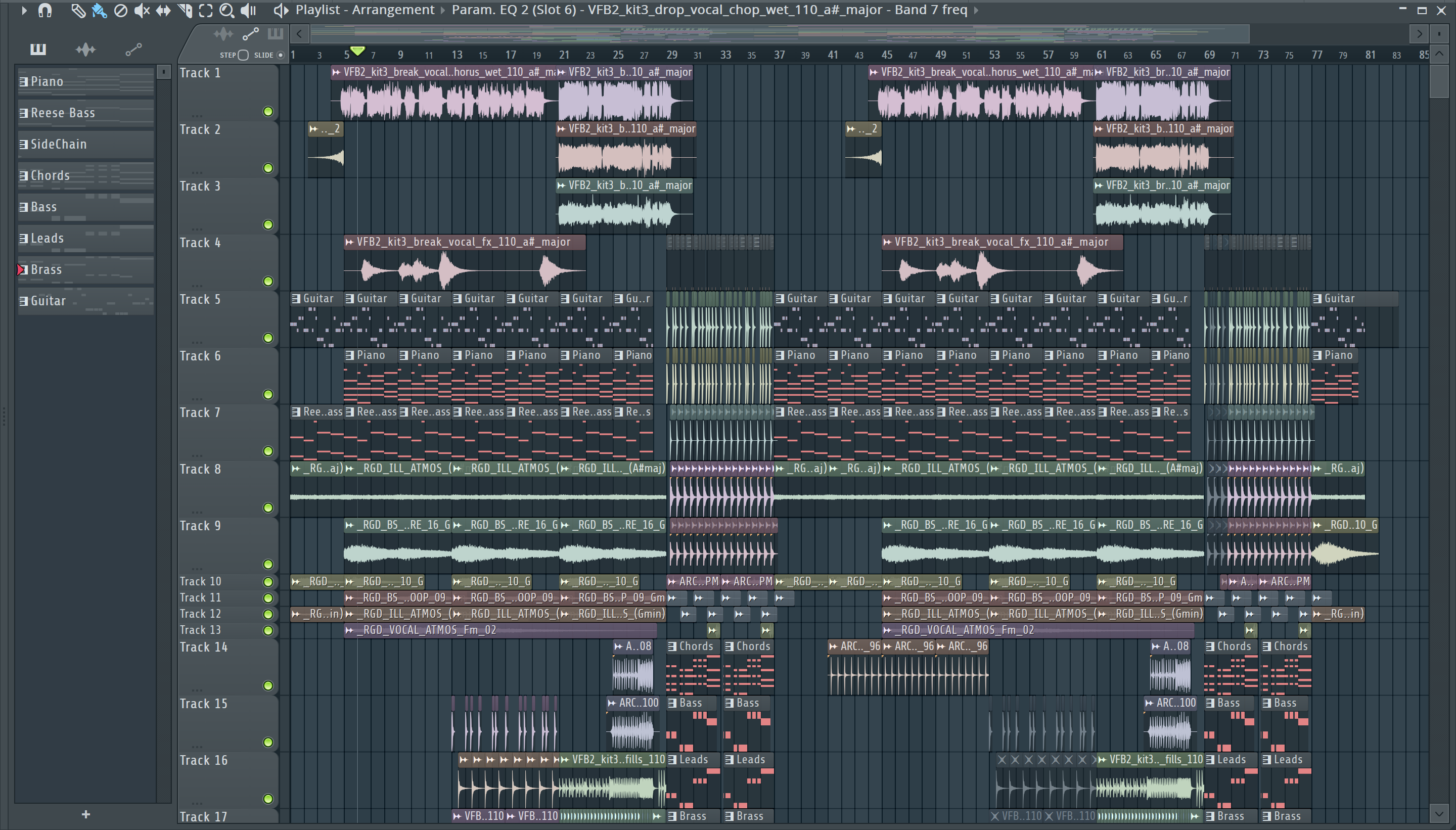Add a new pattern with the plus icon
Screen dimensions: 1456x830
(x=85, y=814)
